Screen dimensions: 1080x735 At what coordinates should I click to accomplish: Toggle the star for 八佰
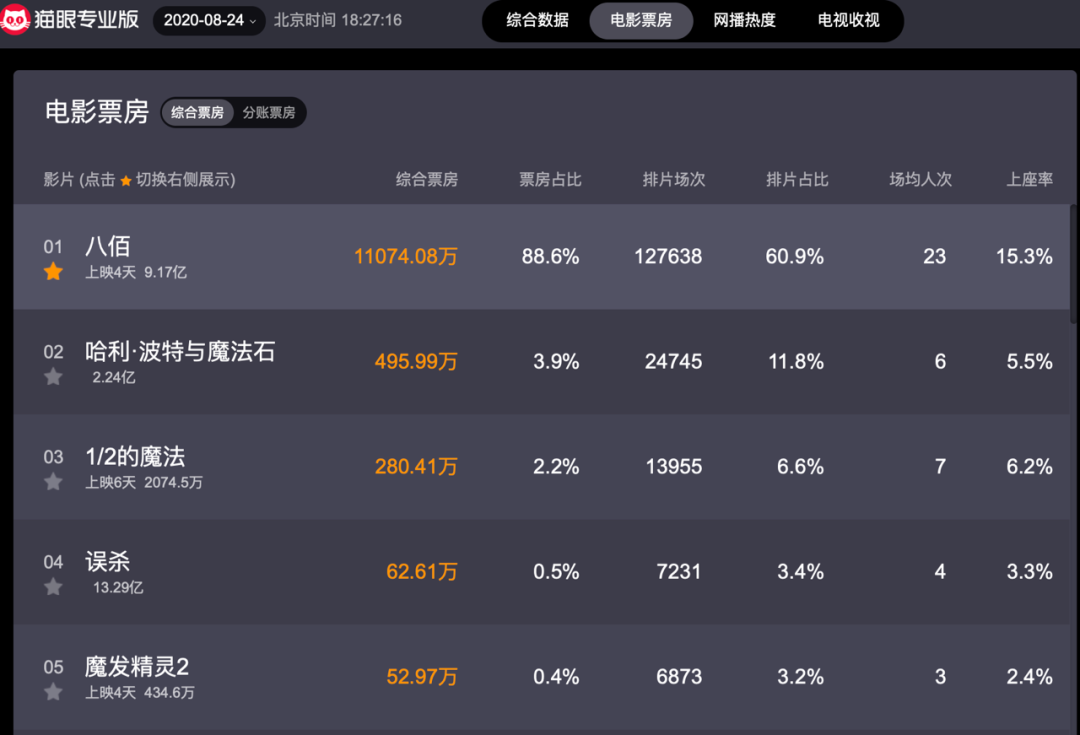pyautogui.click(x=53, y=272)
